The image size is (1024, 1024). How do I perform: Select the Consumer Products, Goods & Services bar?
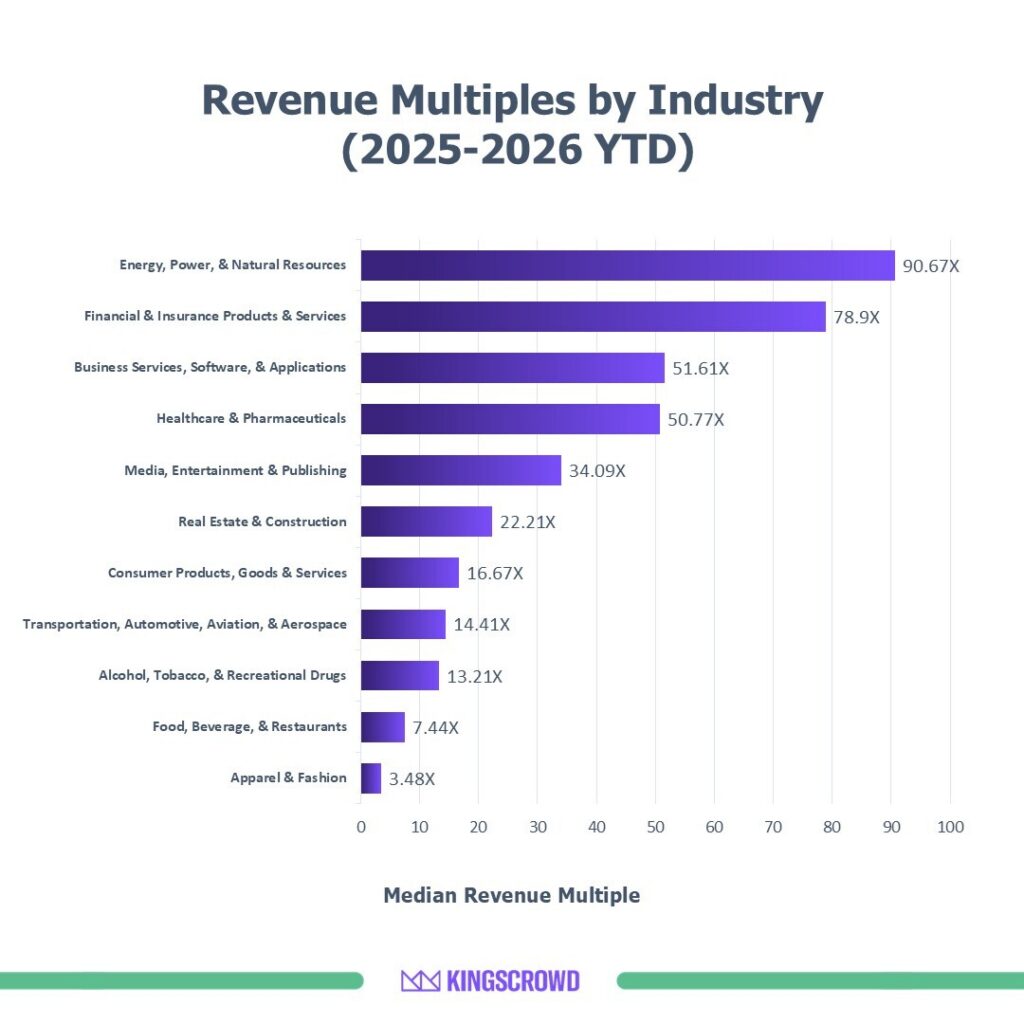(410, 573)
